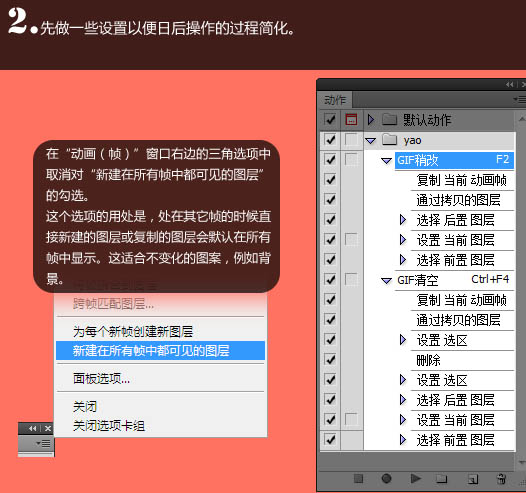This screenshot has width=526, height=493.
Task: Expand 选择 后置 图层 step under GIF稍改
Action: point(403,220)
